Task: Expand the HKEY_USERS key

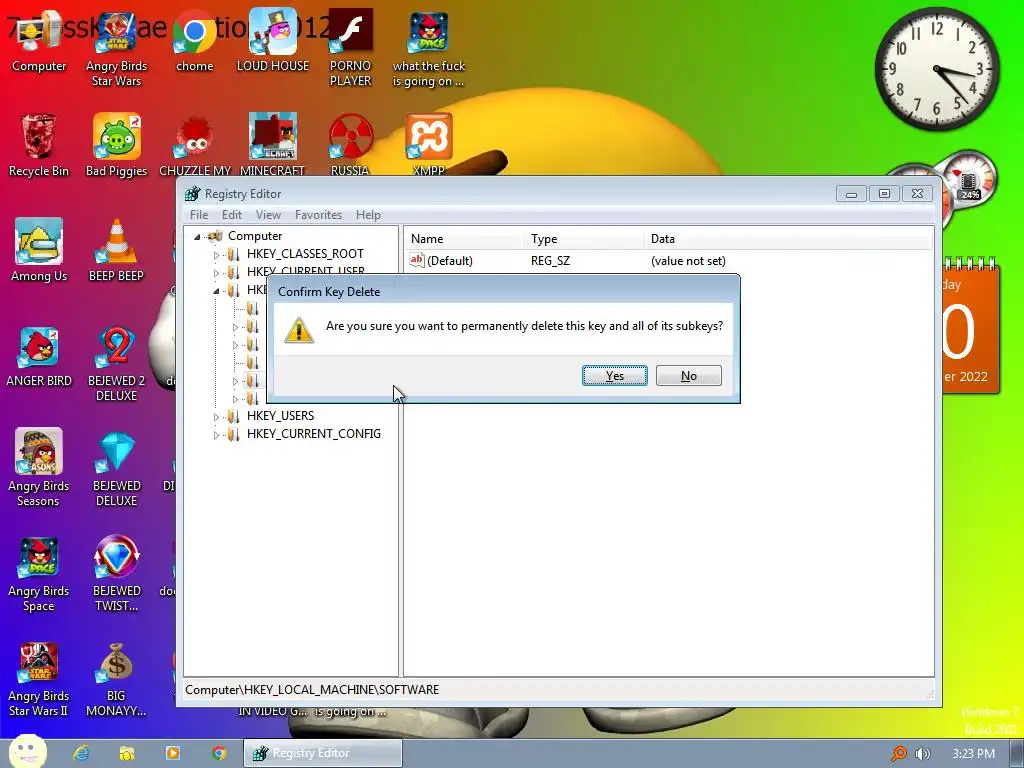Action: coord(216,417)
